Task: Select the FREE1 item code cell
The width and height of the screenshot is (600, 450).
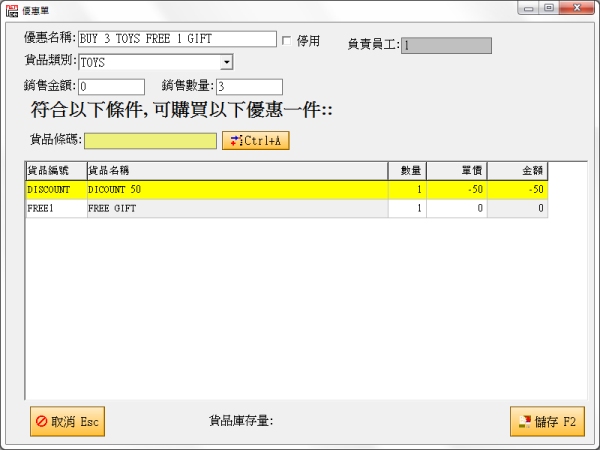Action: pyautogui.click(x=57, y=208)
